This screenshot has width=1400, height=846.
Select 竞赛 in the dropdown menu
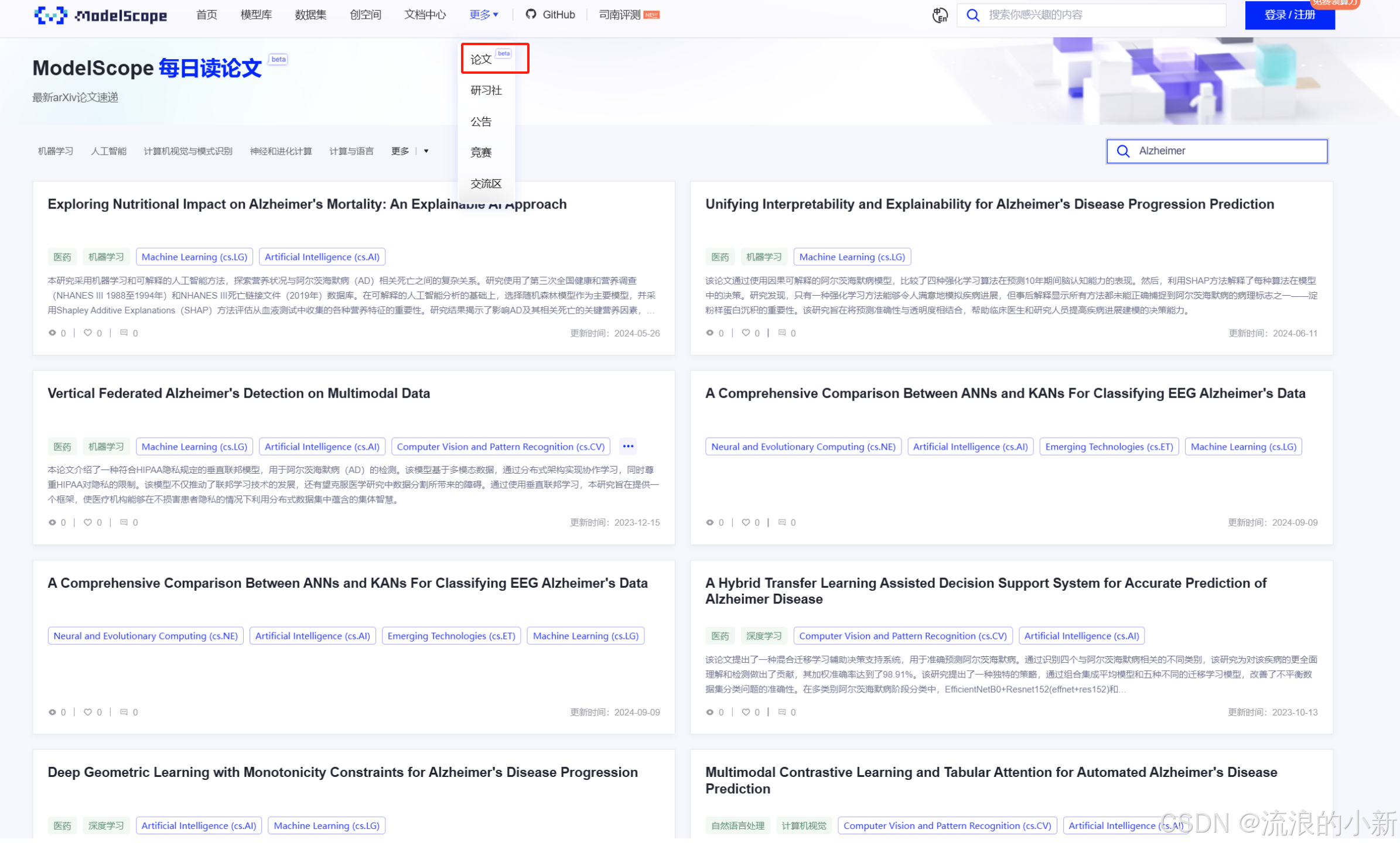pyautogui.click(x=481, y=153)
